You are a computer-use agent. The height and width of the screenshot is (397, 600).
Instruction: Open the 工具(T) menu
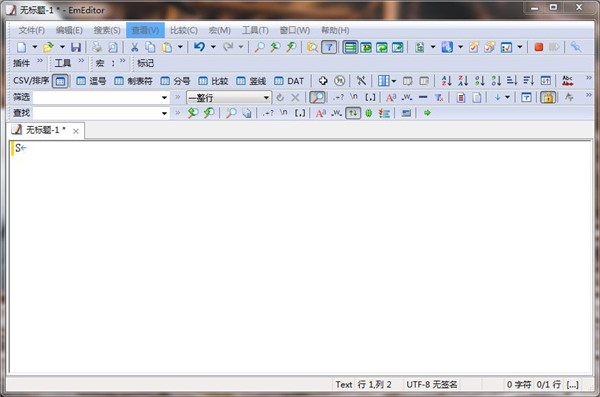pyautogui.click(x=255, y=30)
